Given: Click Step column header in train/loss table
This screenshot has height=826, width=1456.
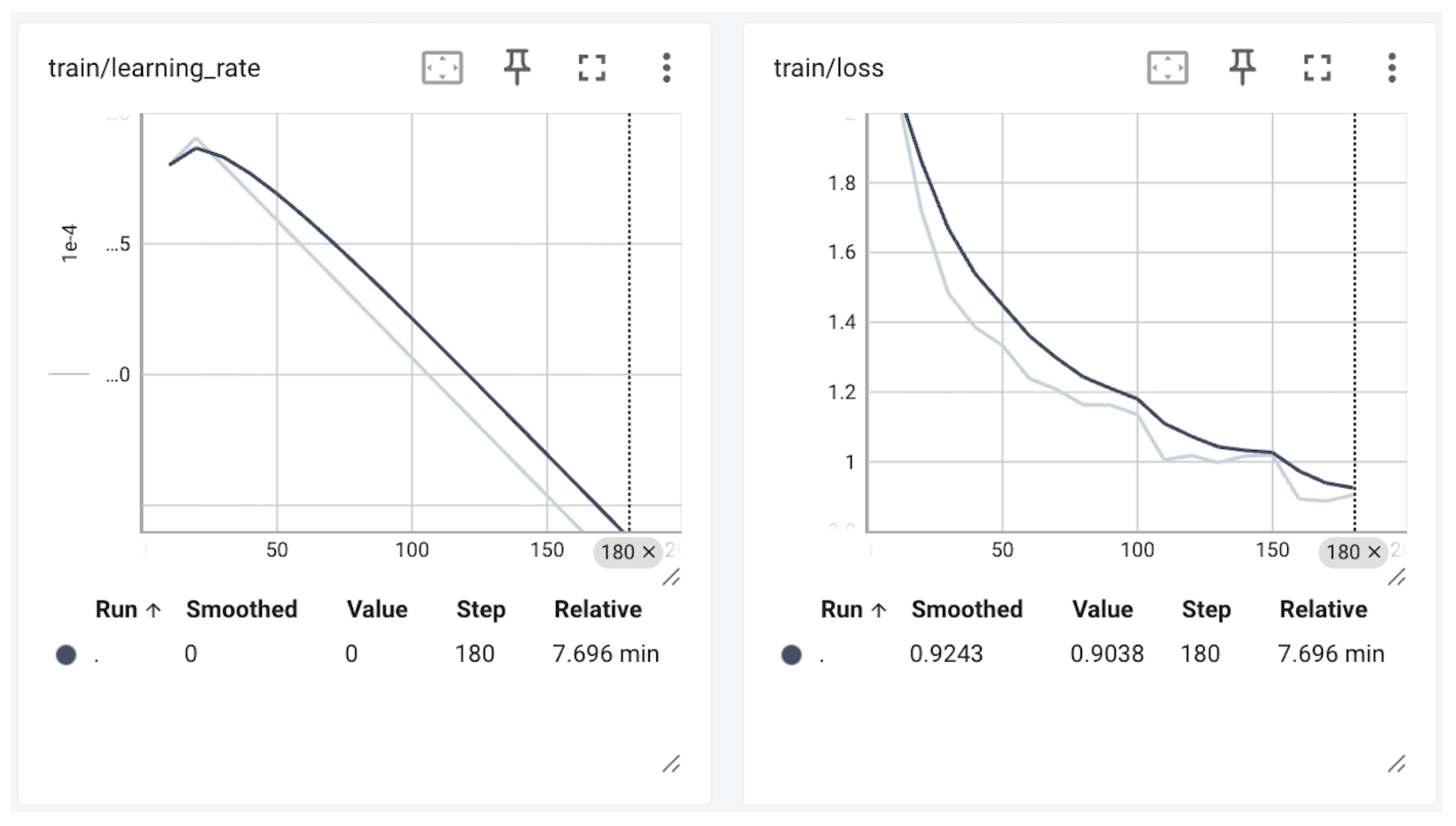Looking at the screenshot, I should pos(1206,610).
